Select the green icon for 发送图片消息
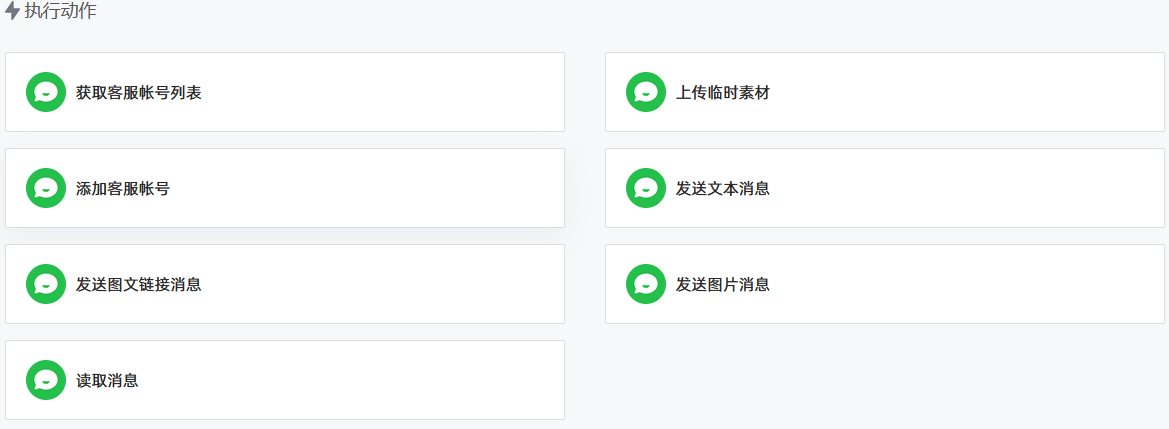 646,284
